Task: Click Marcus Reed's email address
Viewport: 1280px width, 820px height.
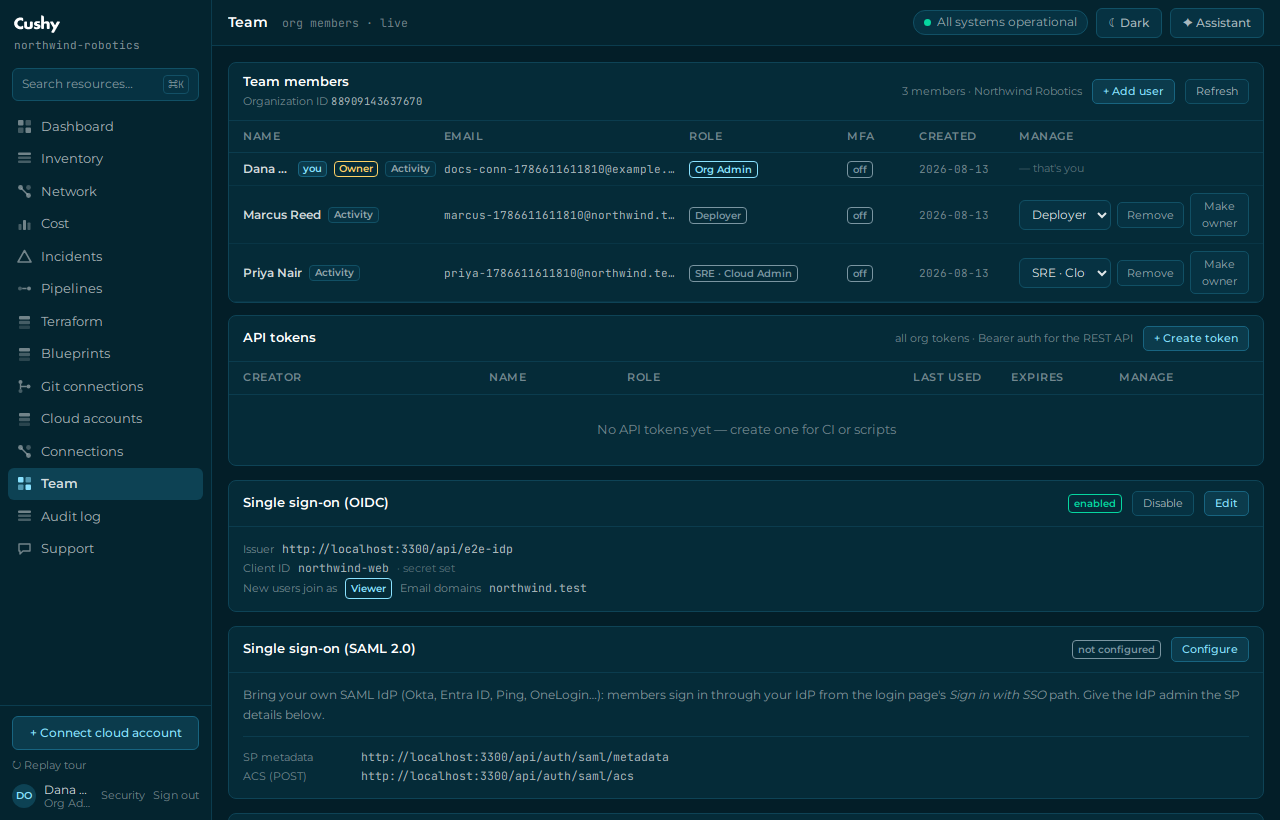Action: click(559, 215)
